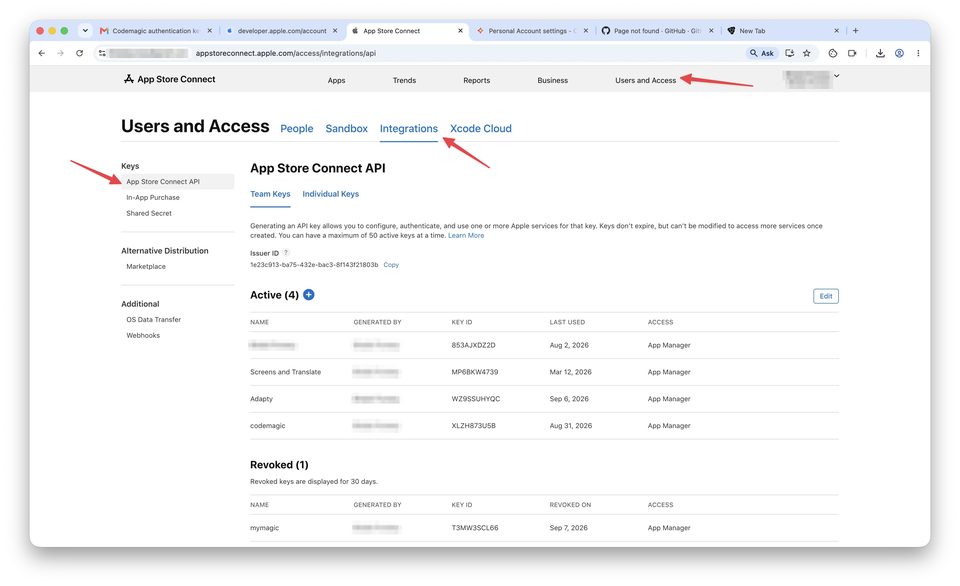Screen dimensions: 960x586
Task: Open Users and Access in top navigation
Action: pyautogui.click(x=645, y=80)
